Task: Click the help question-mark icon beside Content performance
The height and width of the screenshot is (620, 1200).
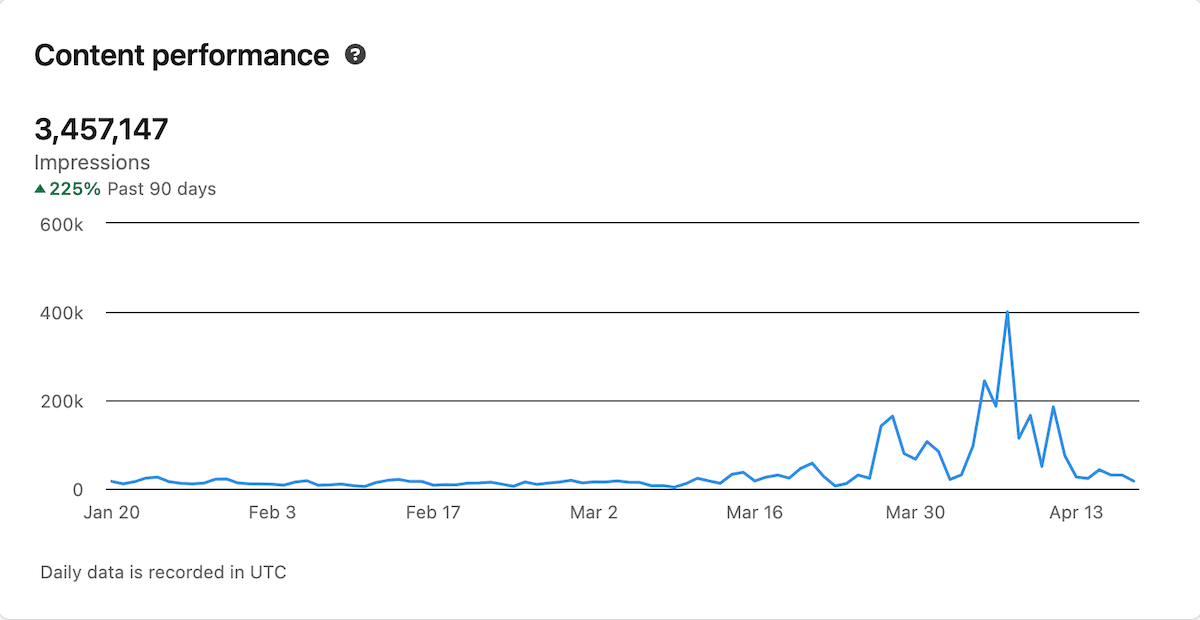Action: (x=355, y=55)
